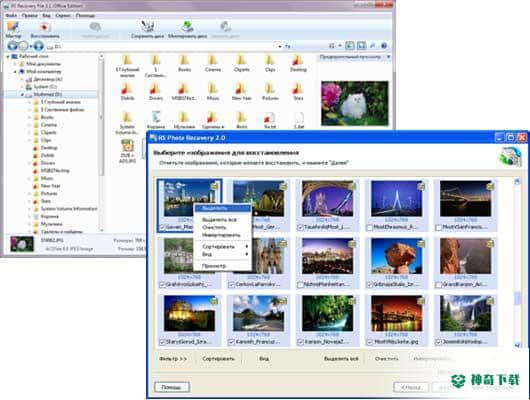Click Сортировать button below the thumbnails

pyautogui.click(x=218, y=358)
